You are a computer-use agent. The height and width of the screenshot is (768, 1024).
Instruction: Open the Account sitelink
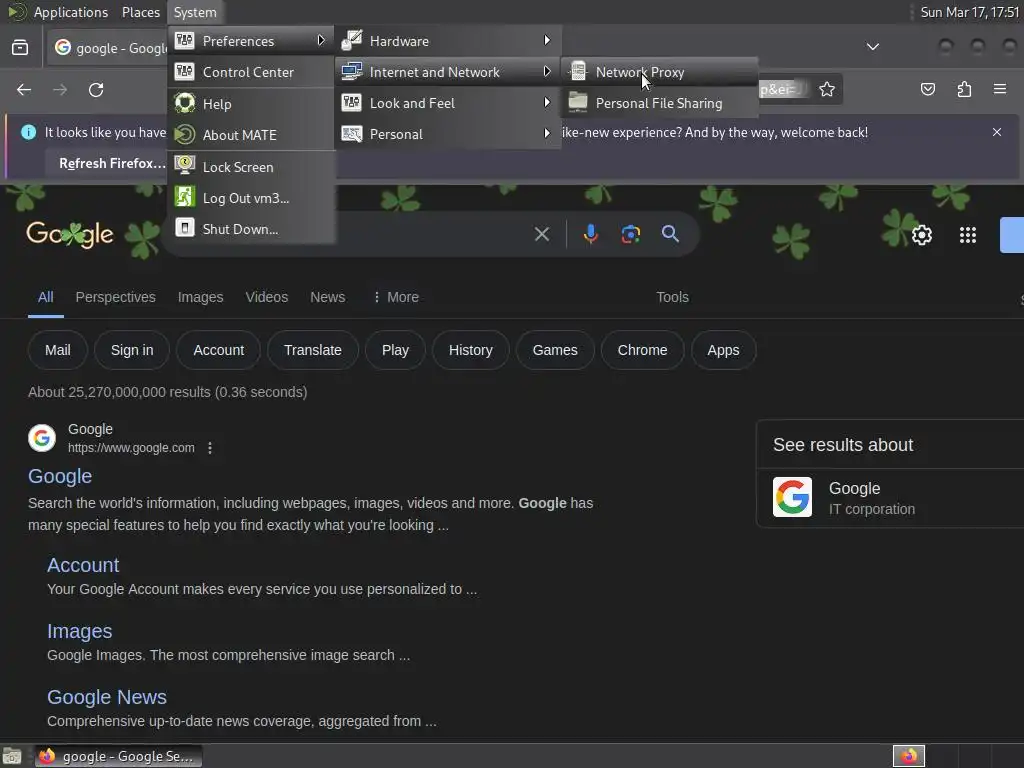83,565
